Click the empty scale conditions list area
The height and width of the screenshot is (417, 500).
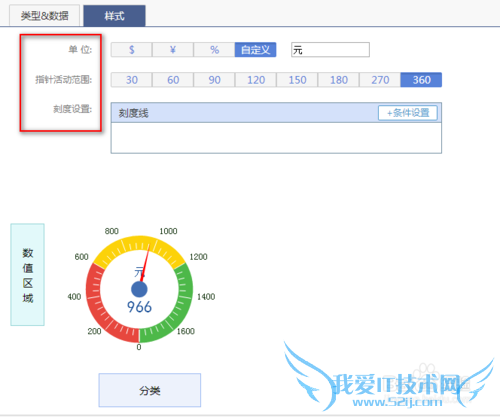click(x=276, y=138)
